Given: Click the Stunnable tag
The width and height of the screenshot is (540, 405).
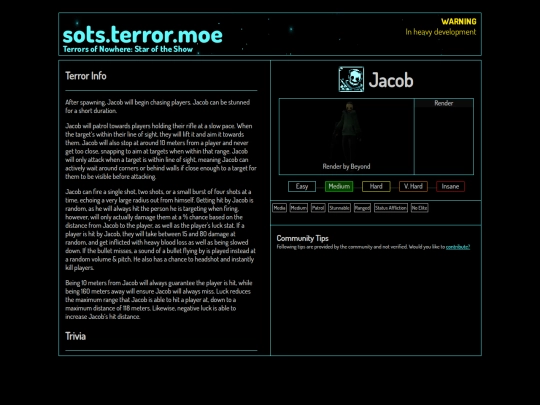Looking at the screenshot, I should click(x=339, y=208).
